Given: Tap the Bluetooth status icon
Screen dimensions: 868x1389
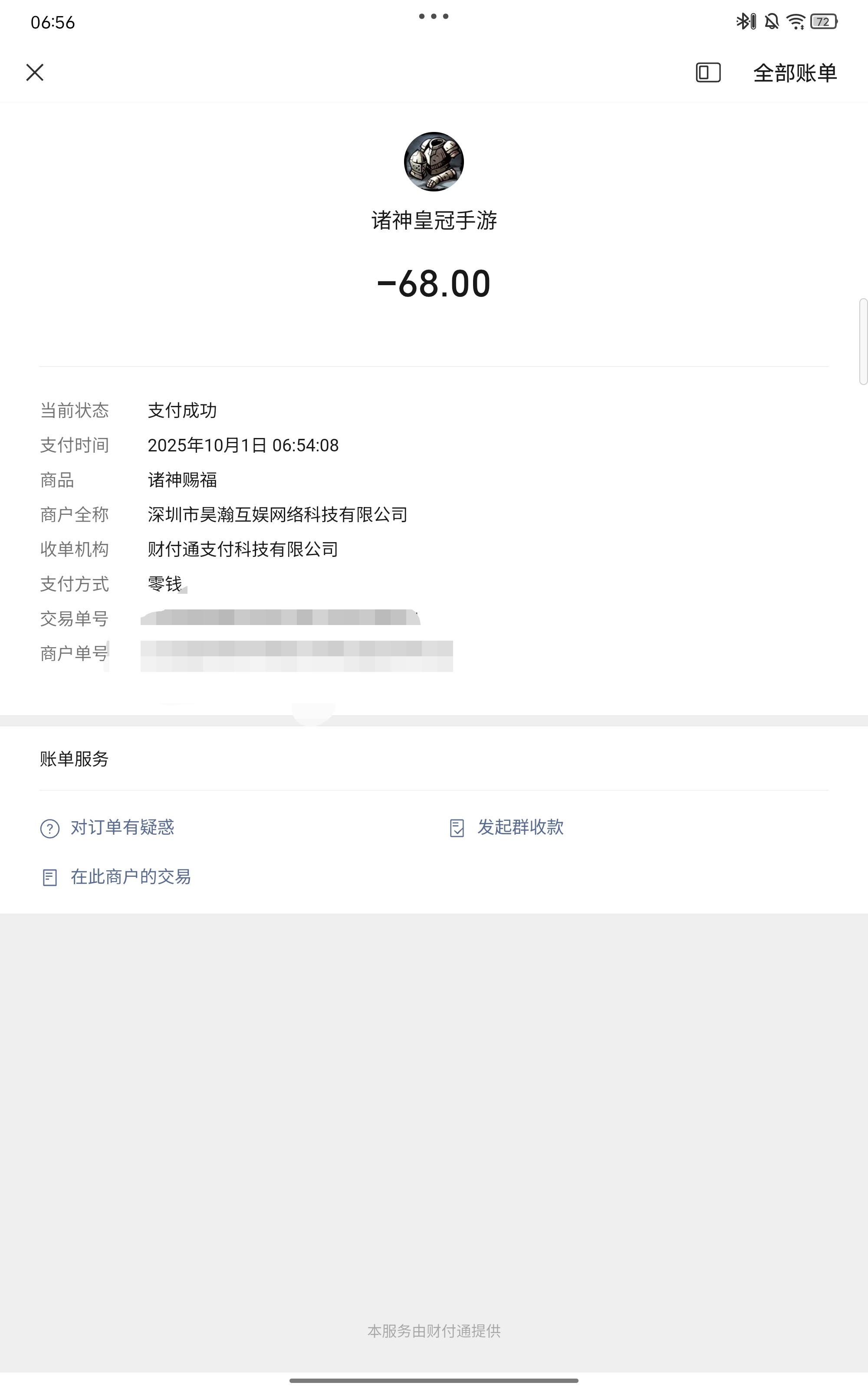Looking at the screenshot, I should (x=745, y=22).
